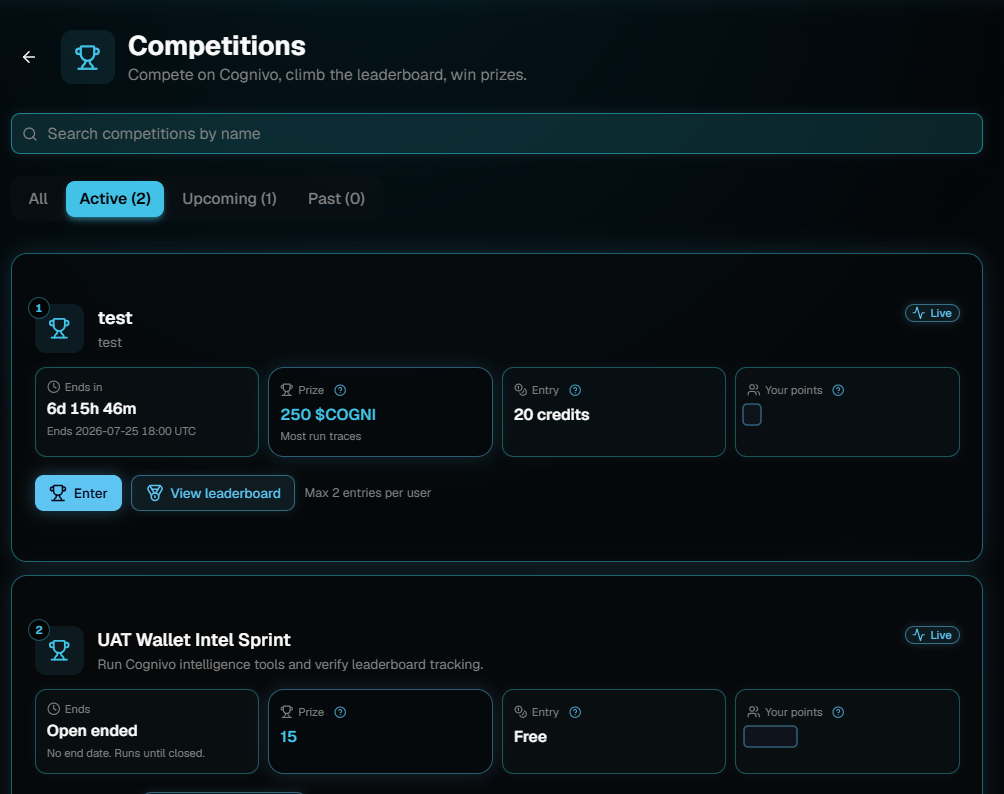Click the Competitions page heading
This screenshot has height=794, width=1004.
(217, 46)
